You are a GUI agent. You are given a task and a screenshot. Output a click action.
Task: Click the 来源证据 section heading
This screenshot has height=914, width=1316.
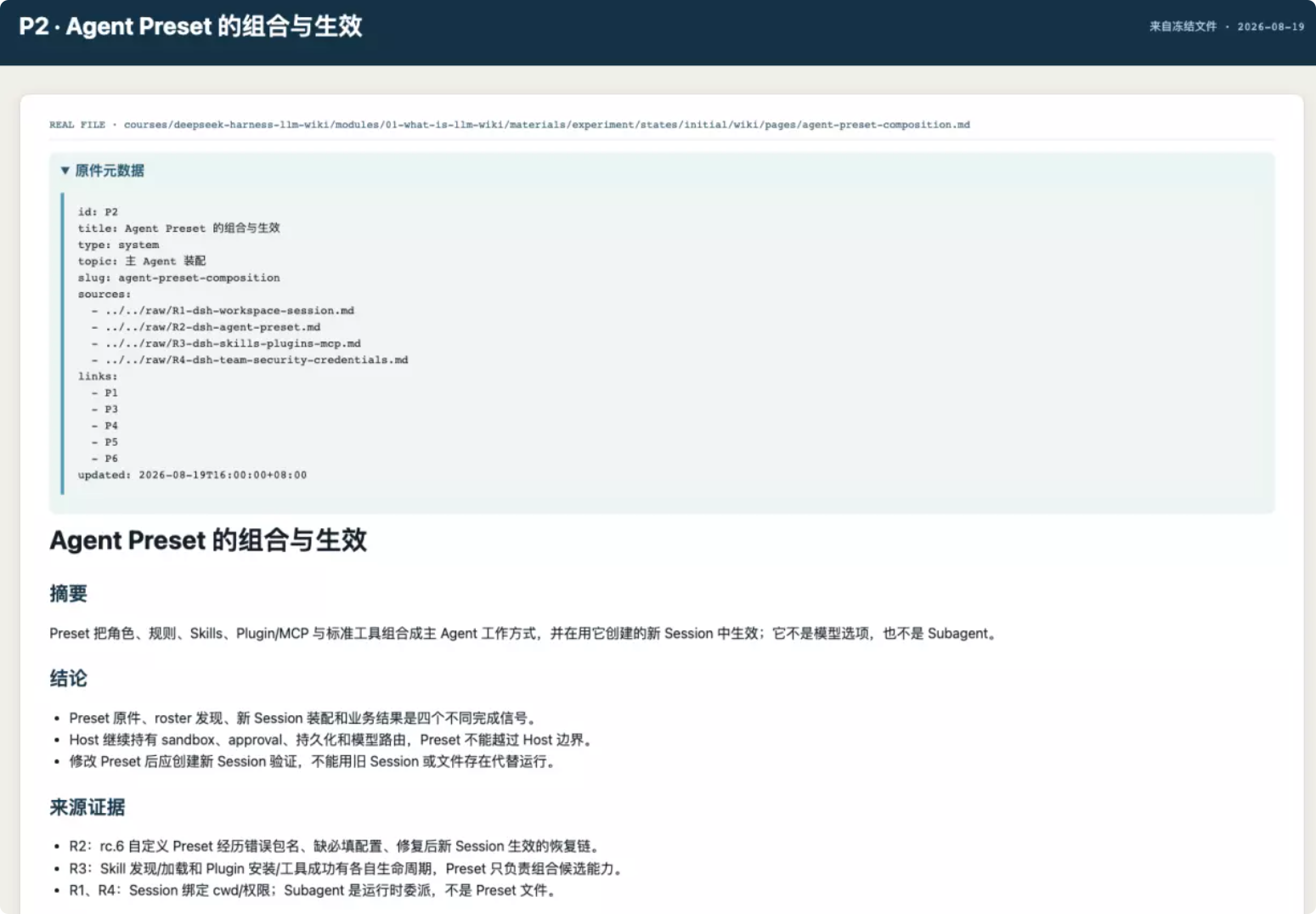pyautogui.click(x=87, y=807)
